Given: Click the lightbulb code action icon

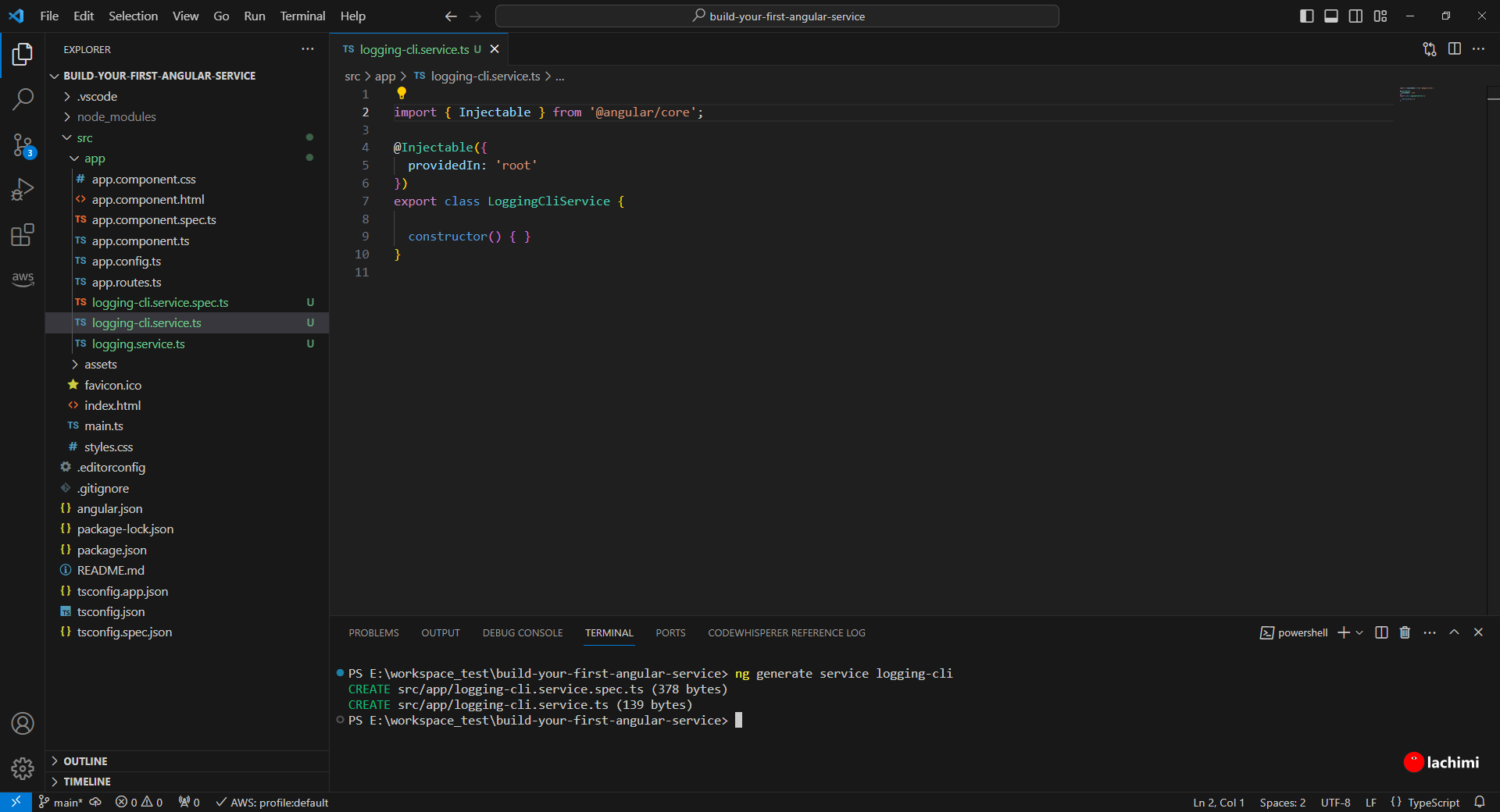Looking at the screenshot, I should (x=402, y=94).
